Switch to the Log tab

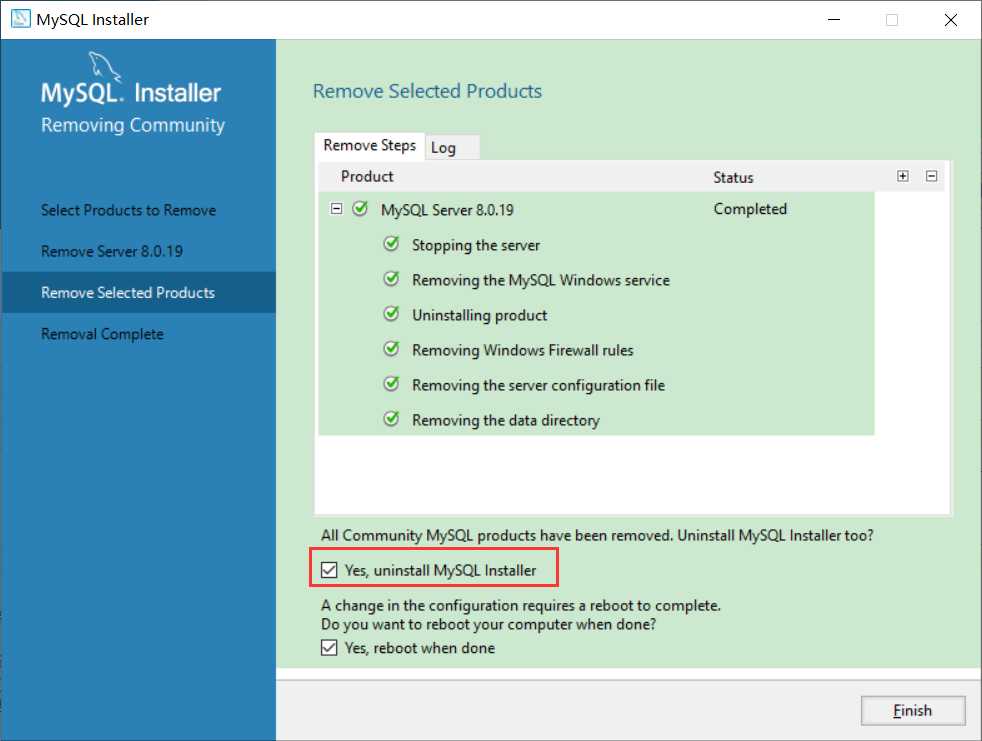click(x=453, y=148)
